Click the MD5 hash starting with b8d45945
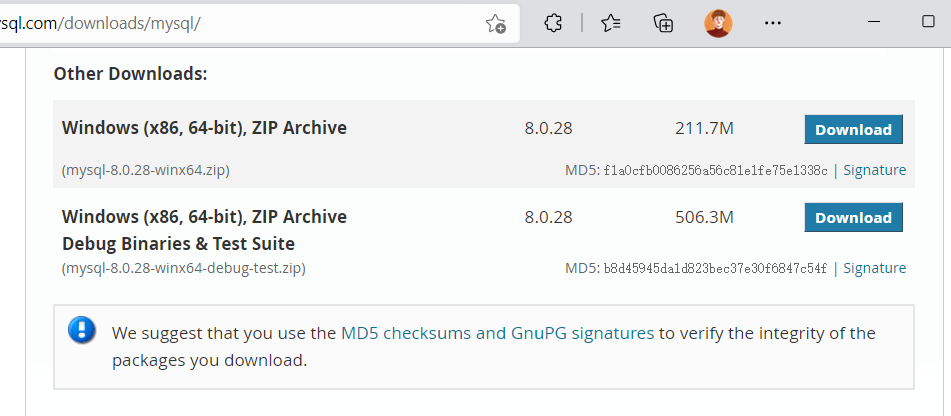 tap(715, 268)
